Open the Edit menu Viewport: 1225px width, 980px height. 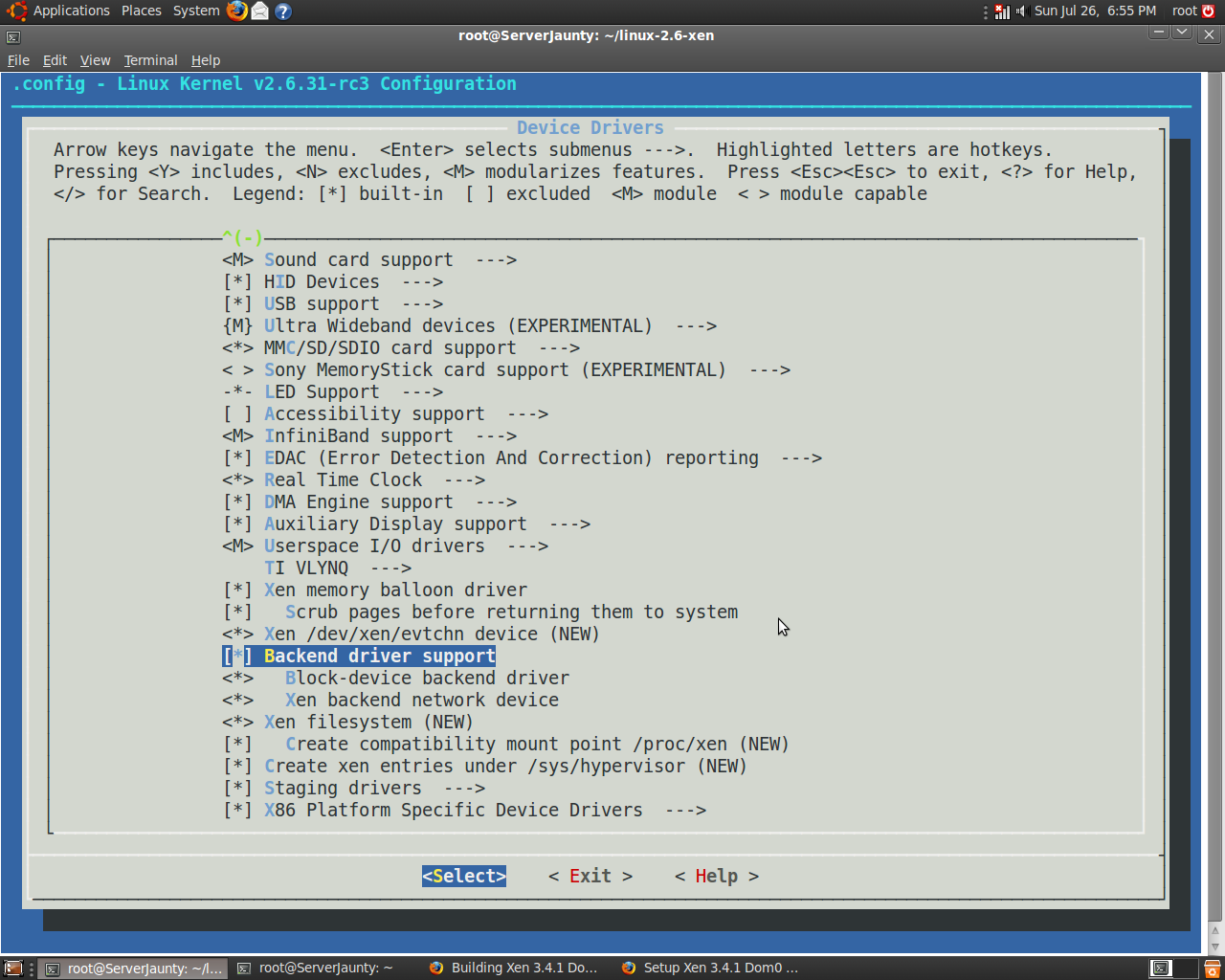pyautogui.click(x=55, y=60)
